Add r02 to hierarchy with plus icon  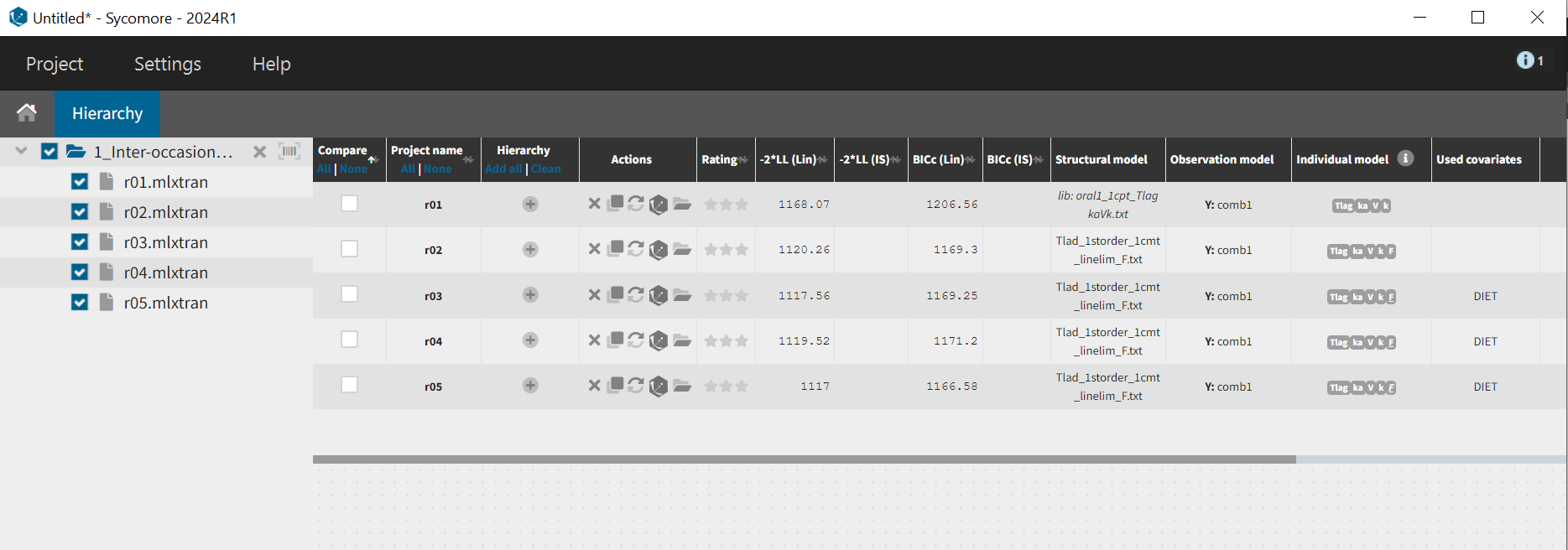(x=530, y=250)
